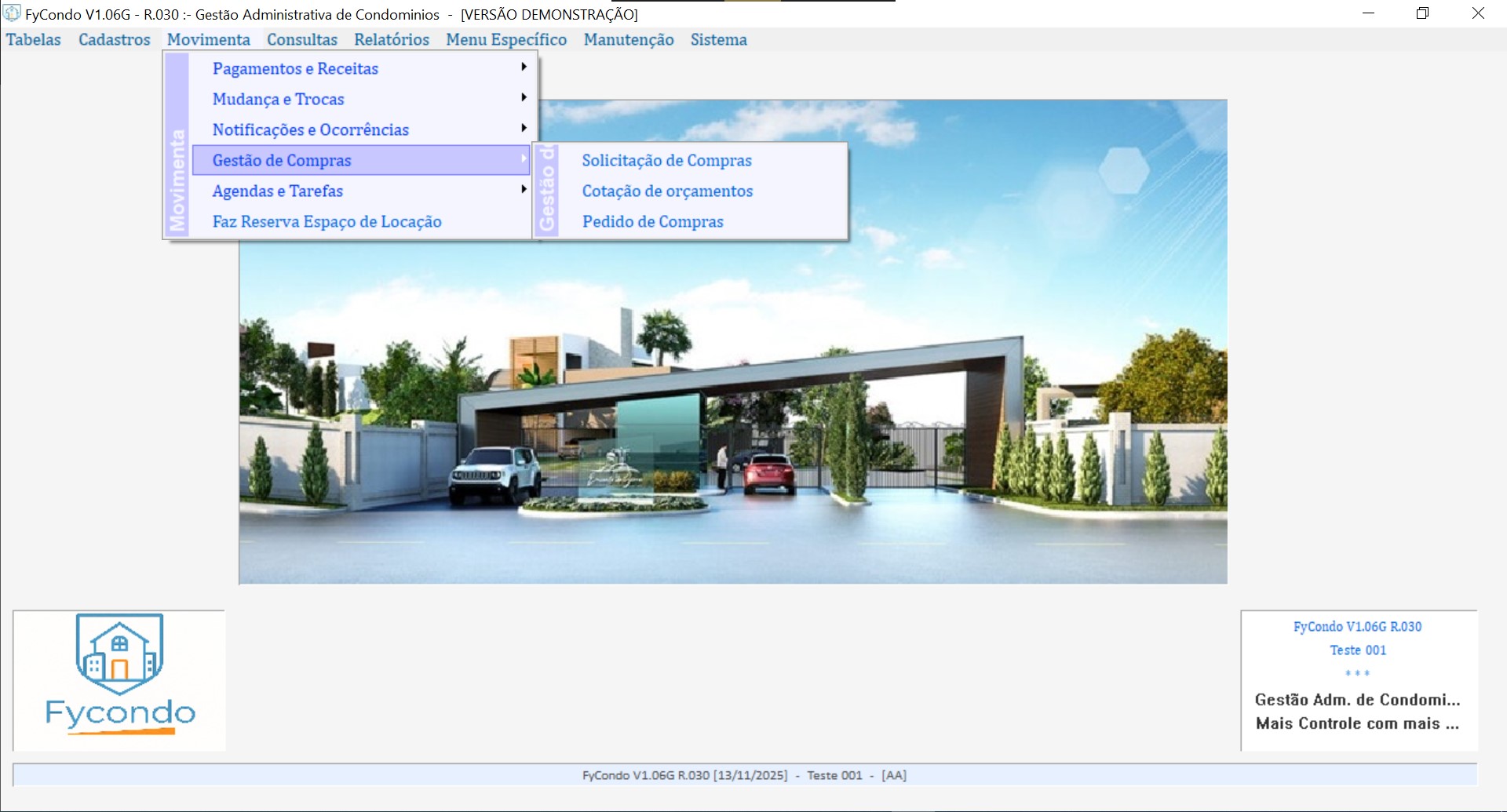This screenshot has height=812, width=1507.
Task: Open Pedido de Compras
Action: (x=652, y=222)
